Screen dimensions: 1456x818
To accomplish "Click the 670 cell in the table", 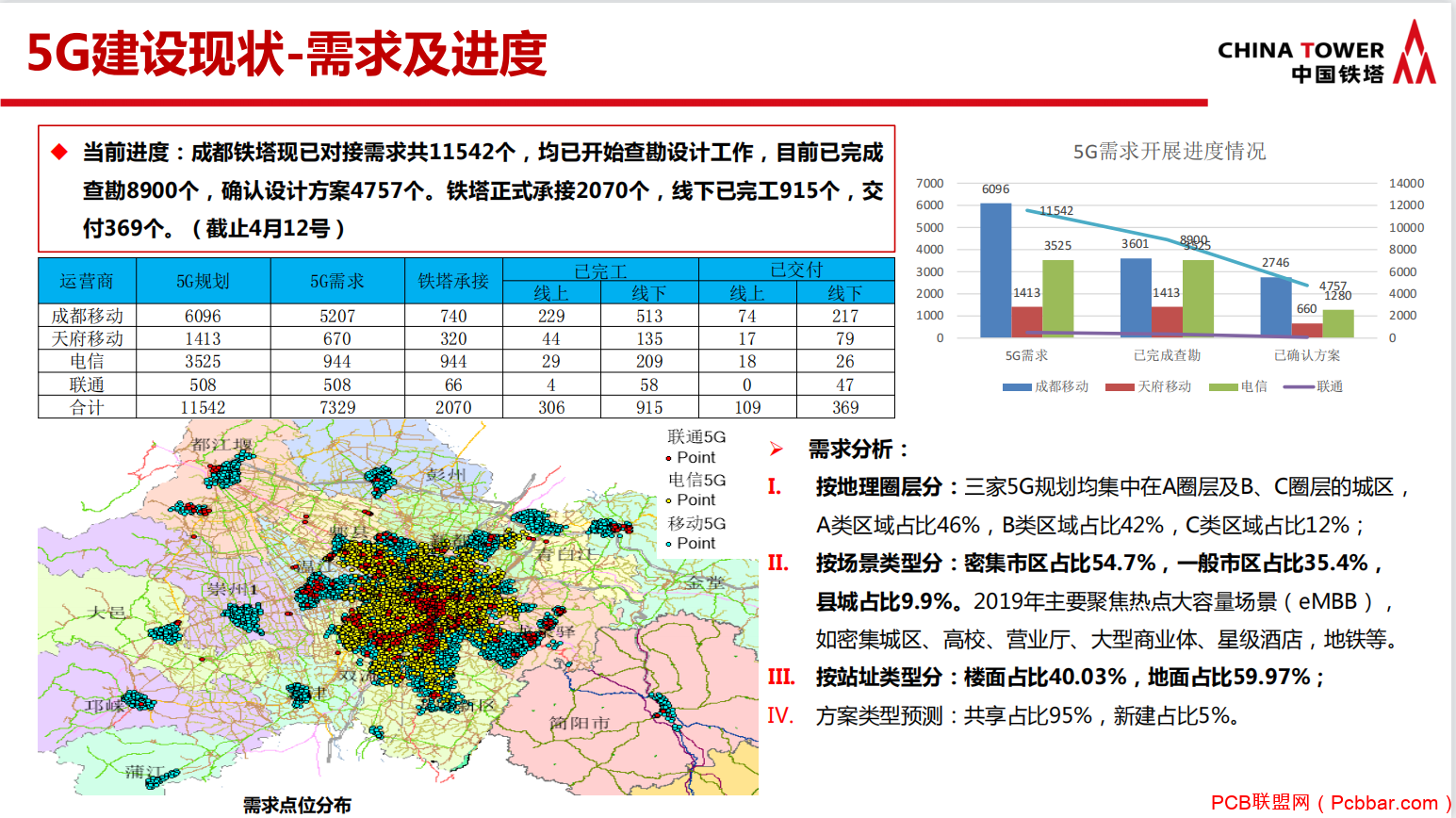I will click(337, 338).
